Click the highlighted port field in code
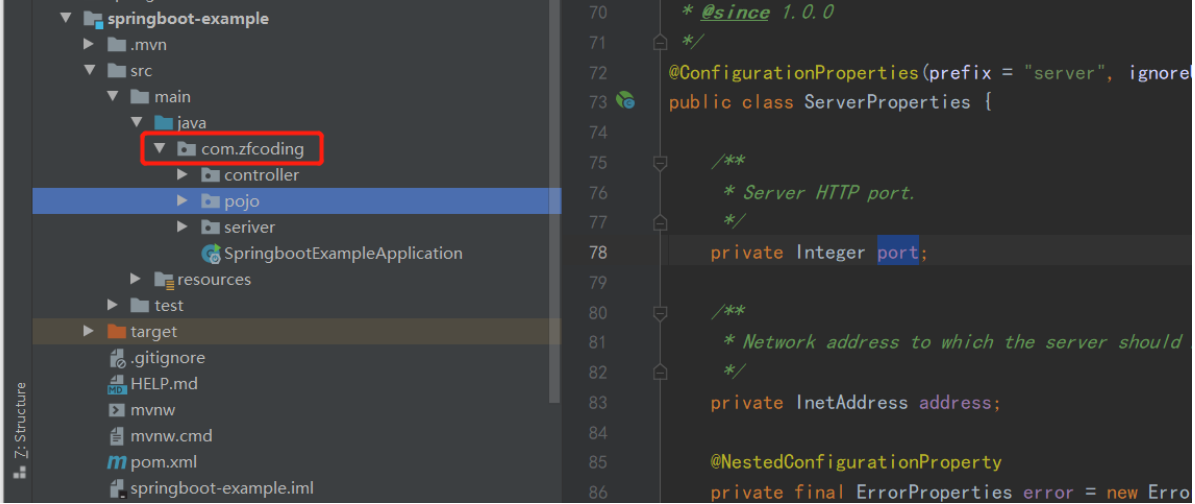Image resolution: width=1195 pixels, height=504 pixels. coord(897,253)
